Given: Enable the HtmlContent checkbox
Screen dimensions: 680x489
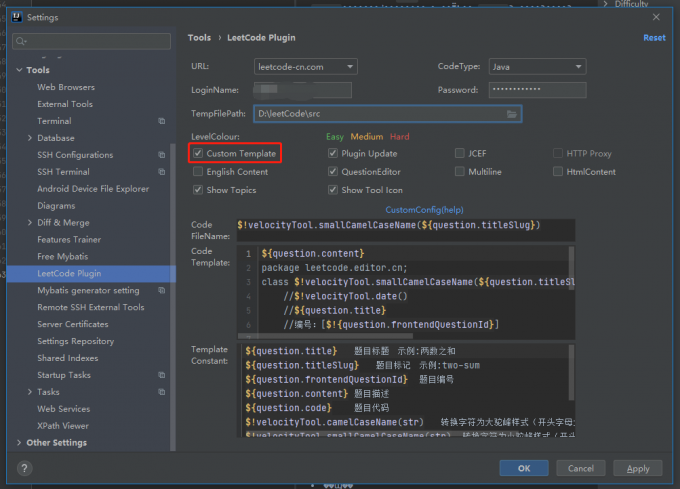Looking at the screenshot, I should point(558,171).
